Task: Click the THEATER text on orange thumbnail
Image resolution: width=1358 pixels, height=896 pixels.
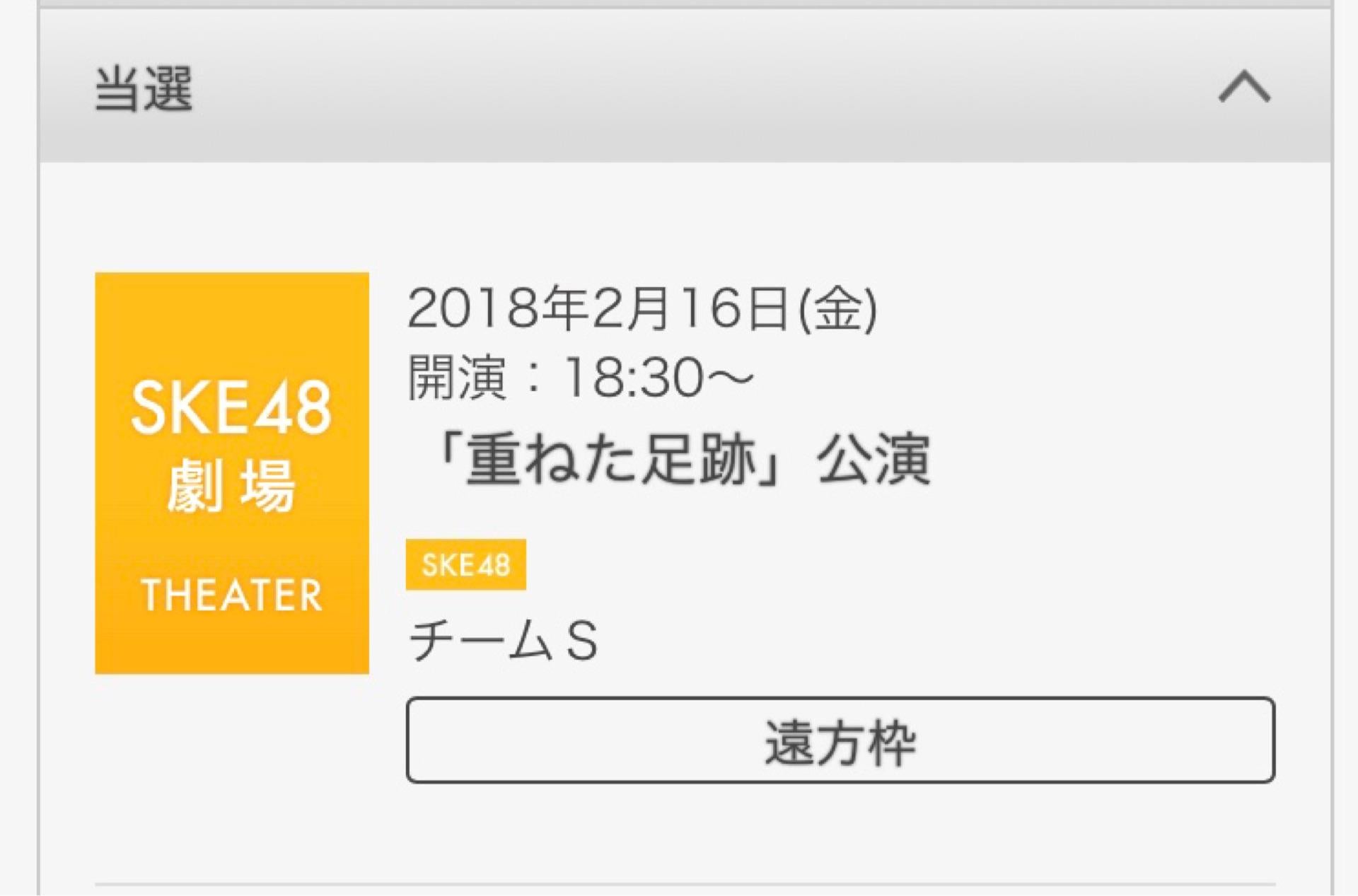Action: [232, 595]
